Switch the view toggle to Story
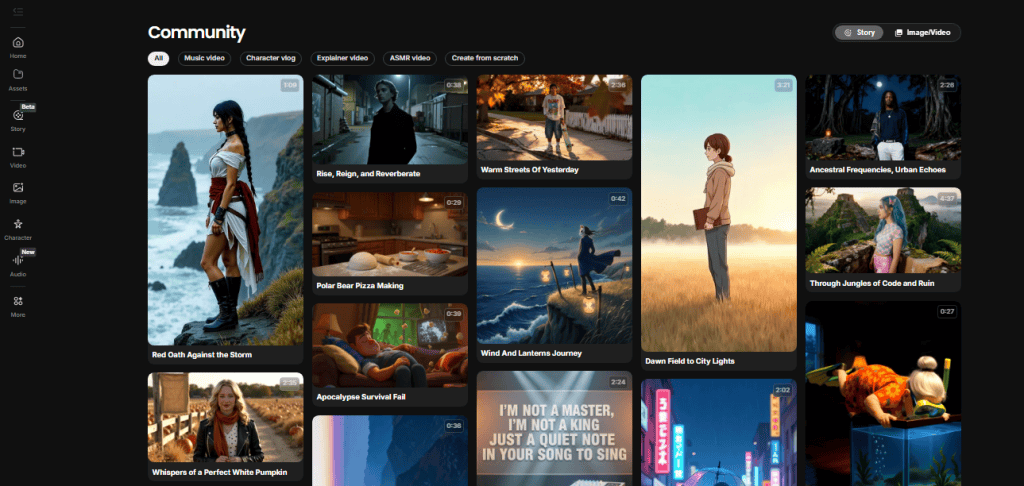This screenshot has width=1024, height=486. point(860,33)
